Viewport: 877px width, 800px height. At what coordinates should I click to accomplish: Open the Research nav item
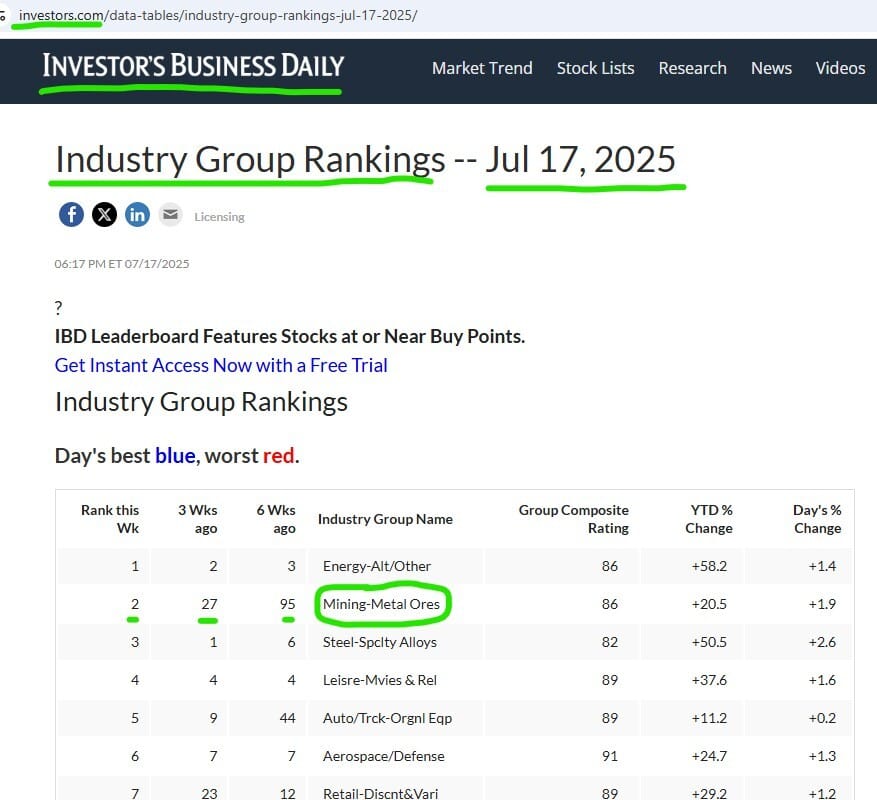pyautogui.click(x=692, y=68)
